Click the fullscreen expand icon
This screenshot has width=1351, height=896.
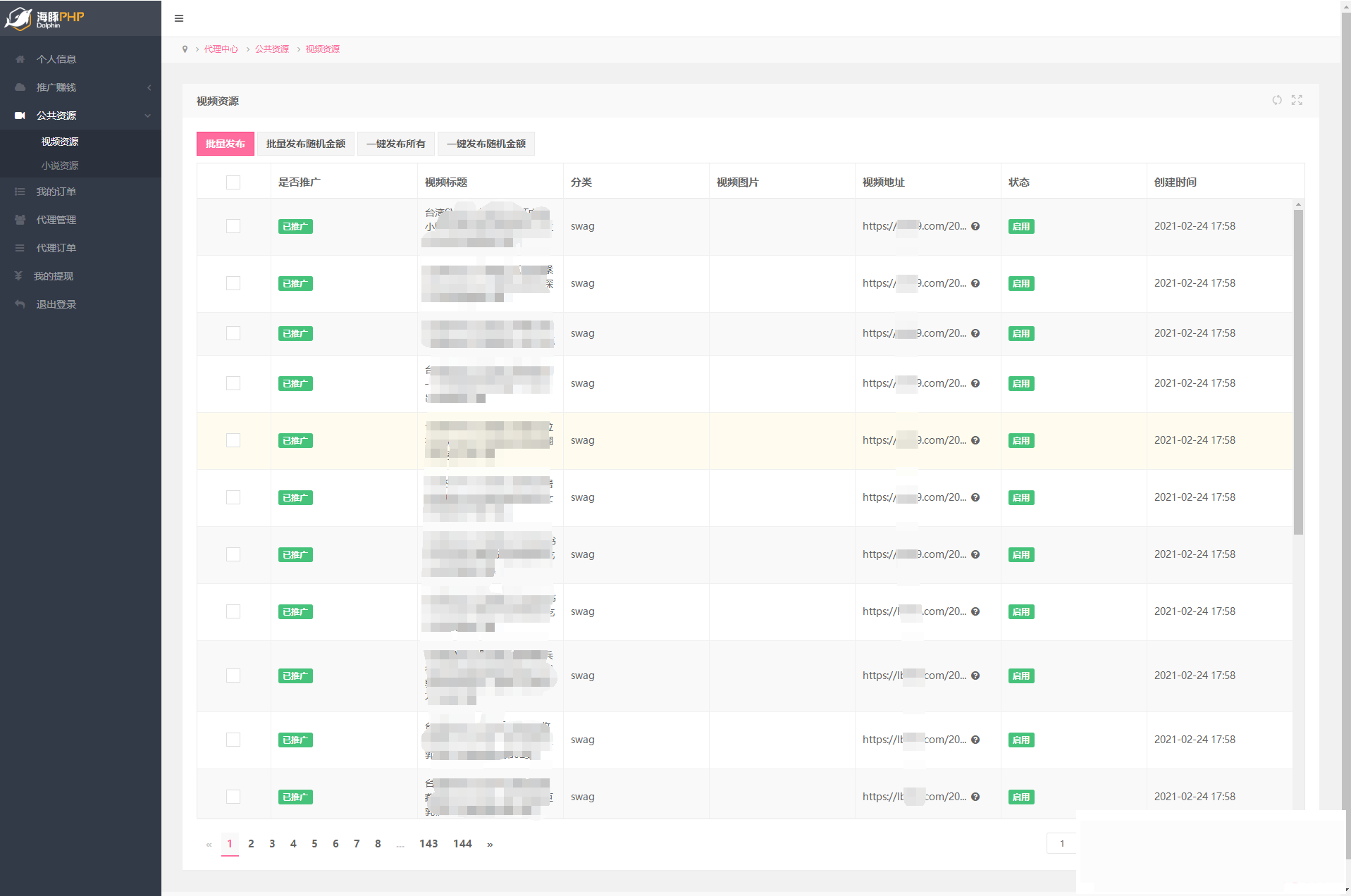pyautogui.click(x=1297, y=100)
